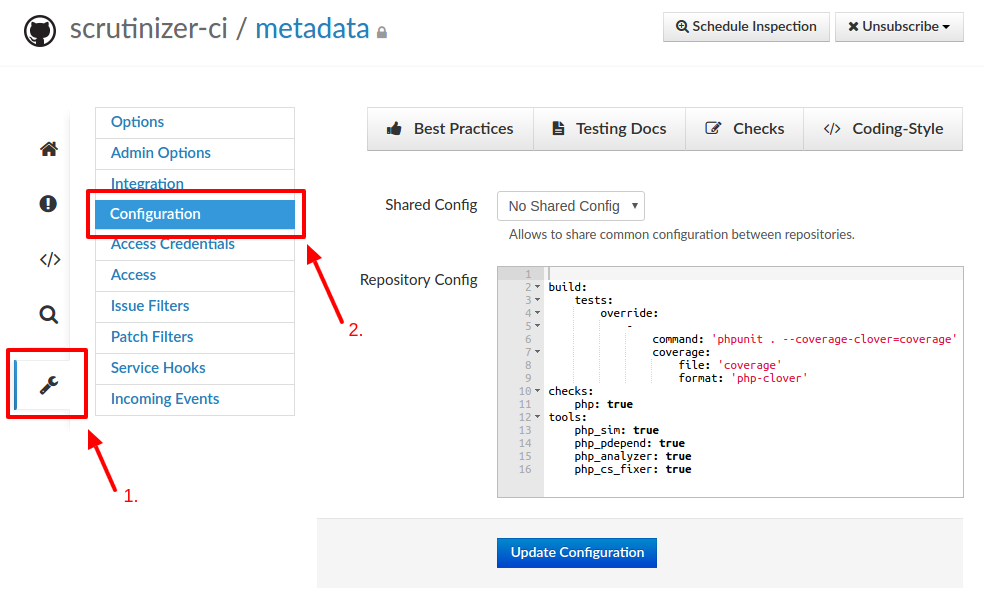This screenshot has width=984, height=608.
Task: Click line number 16 in the gutter
Action: [525, 469]
